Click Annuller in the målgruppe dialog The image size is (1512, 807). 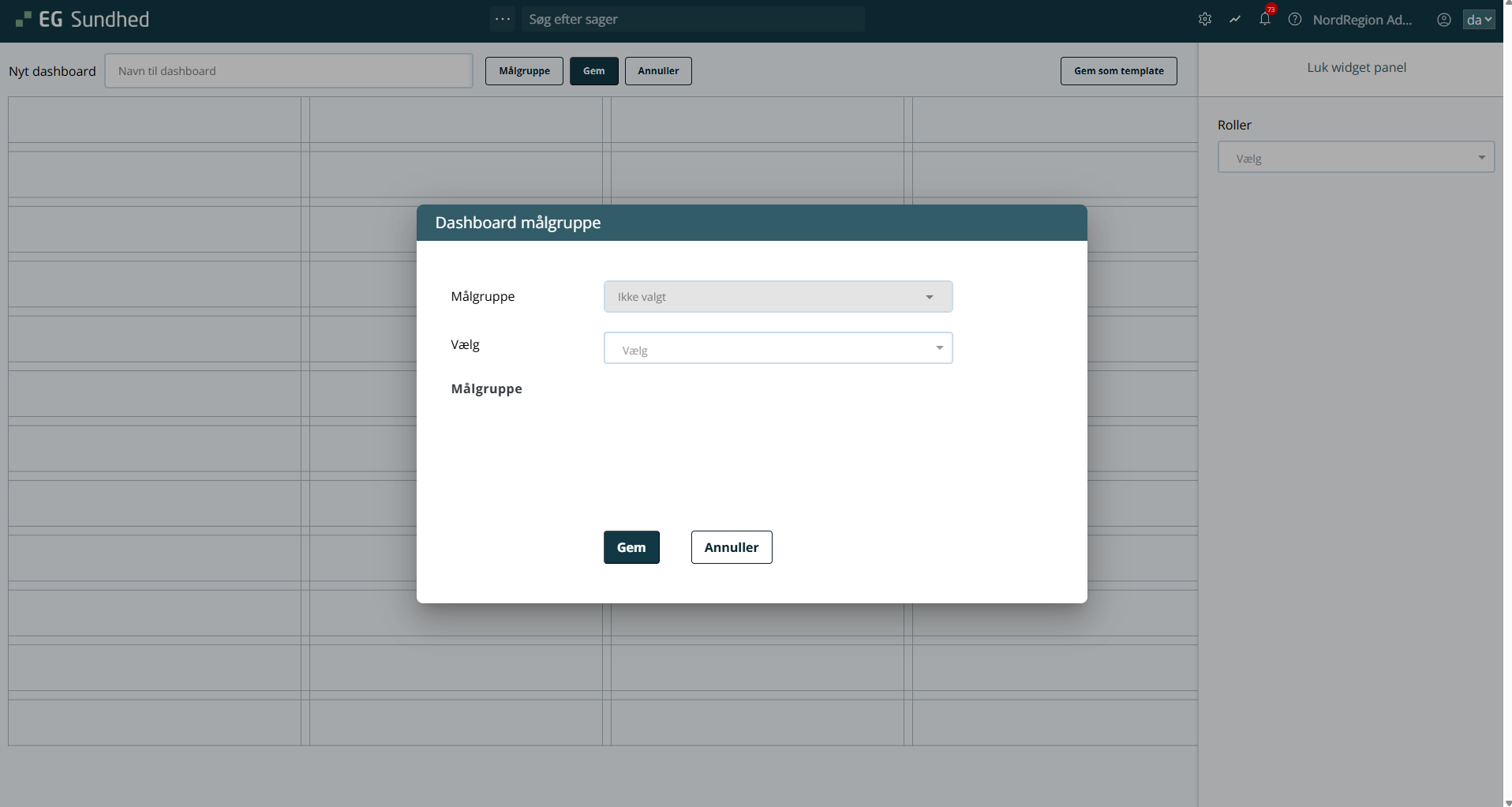[x=731, y=547]
